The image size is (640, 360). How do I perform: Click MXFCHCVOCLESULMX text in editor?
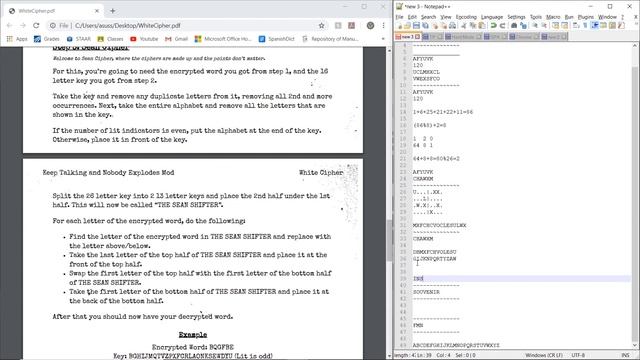tap(439, 225)
